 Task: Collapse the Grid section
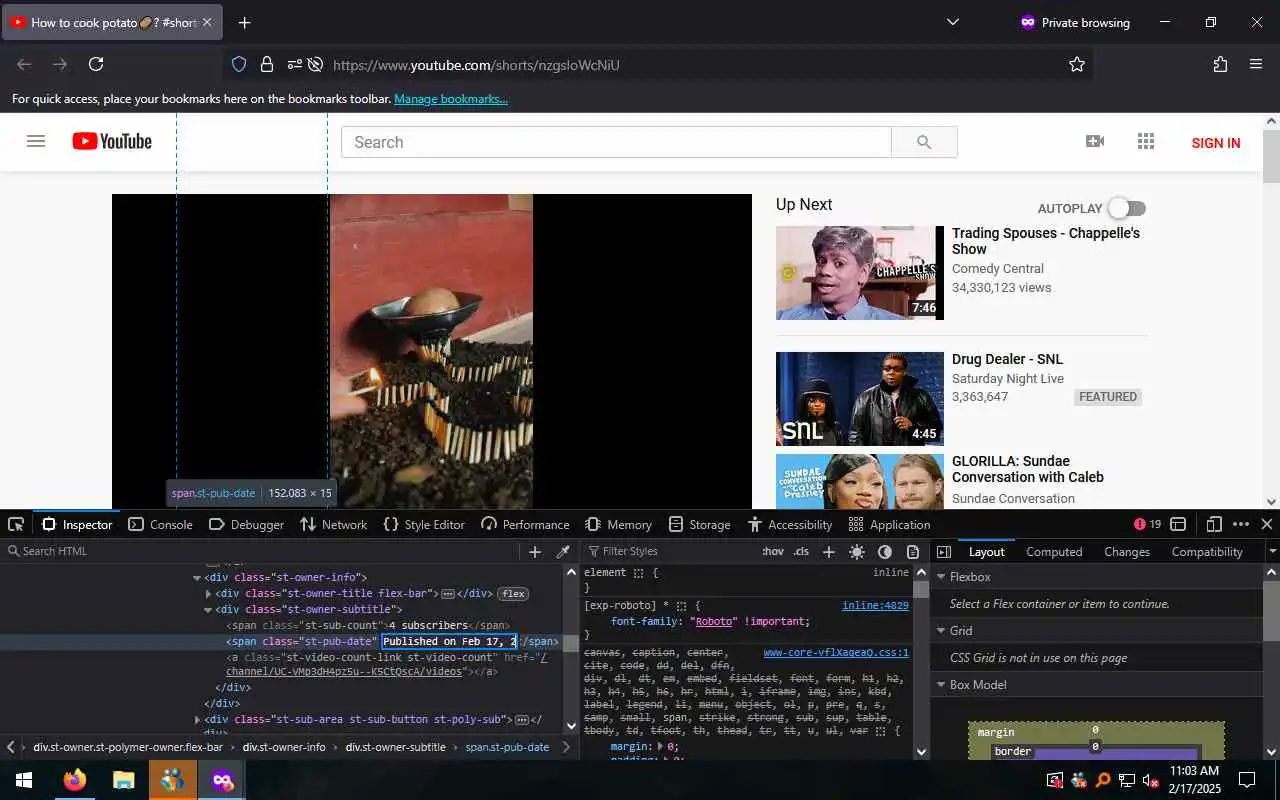click(940, 631)
